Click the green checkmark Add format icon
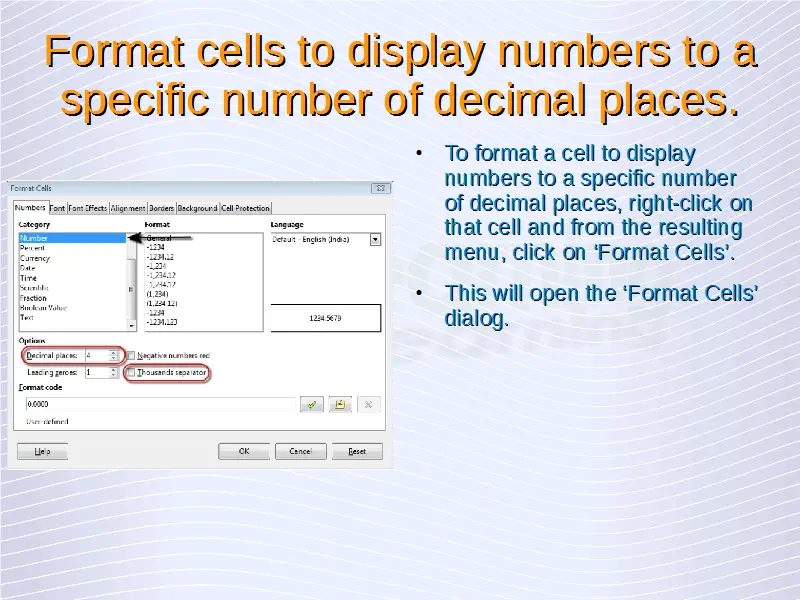The width and height of the screenshot is (800, 600). tap(312, 404)
